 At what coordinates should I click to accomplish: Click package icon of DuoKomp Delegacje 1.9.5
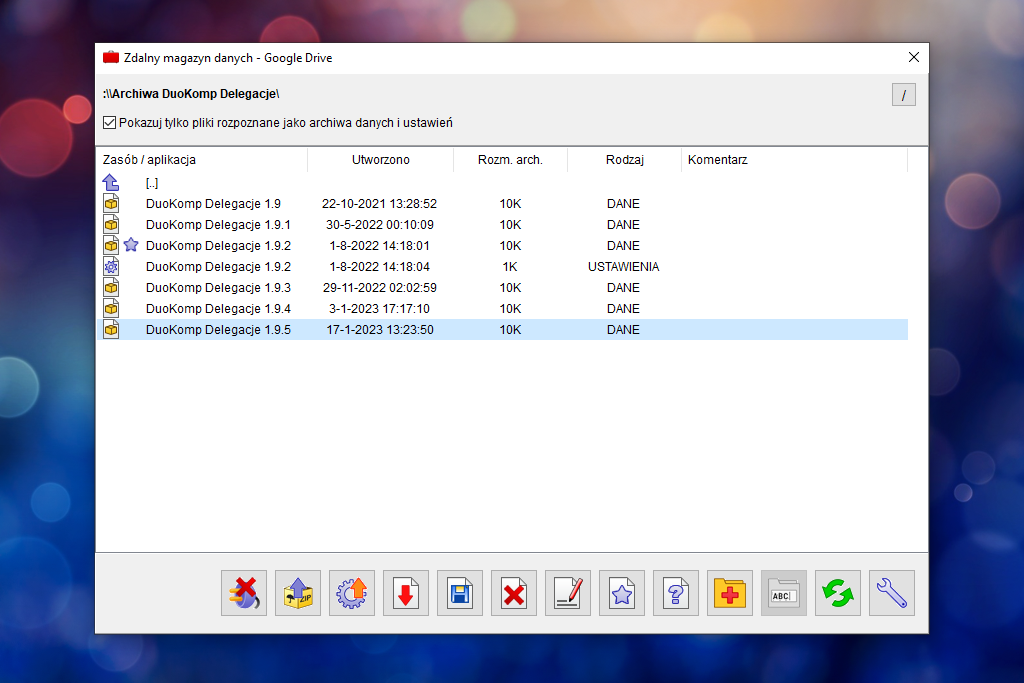click(111, 329)
